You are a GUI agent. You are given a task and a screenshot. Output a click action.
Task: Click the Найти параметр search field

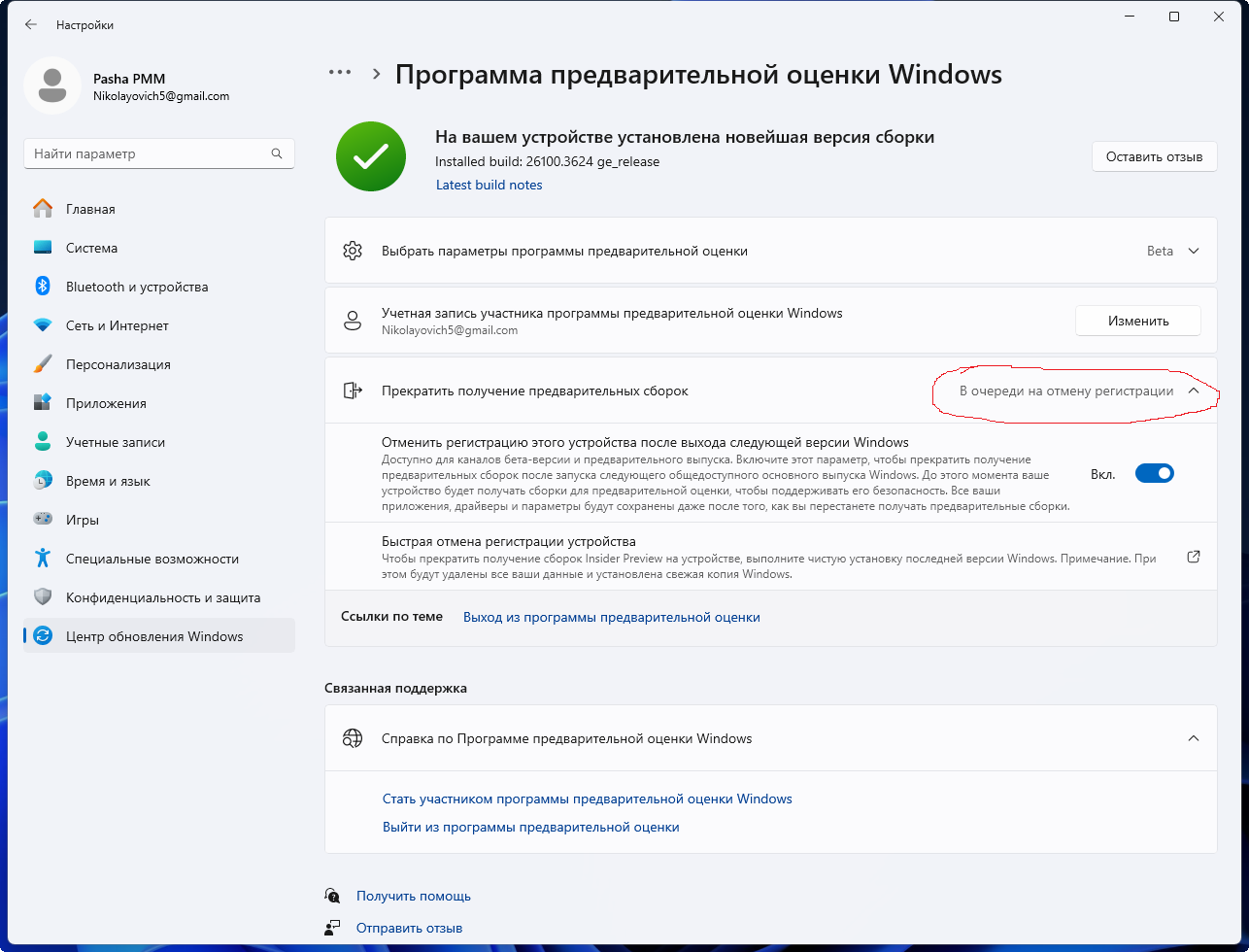pos(146,153)
